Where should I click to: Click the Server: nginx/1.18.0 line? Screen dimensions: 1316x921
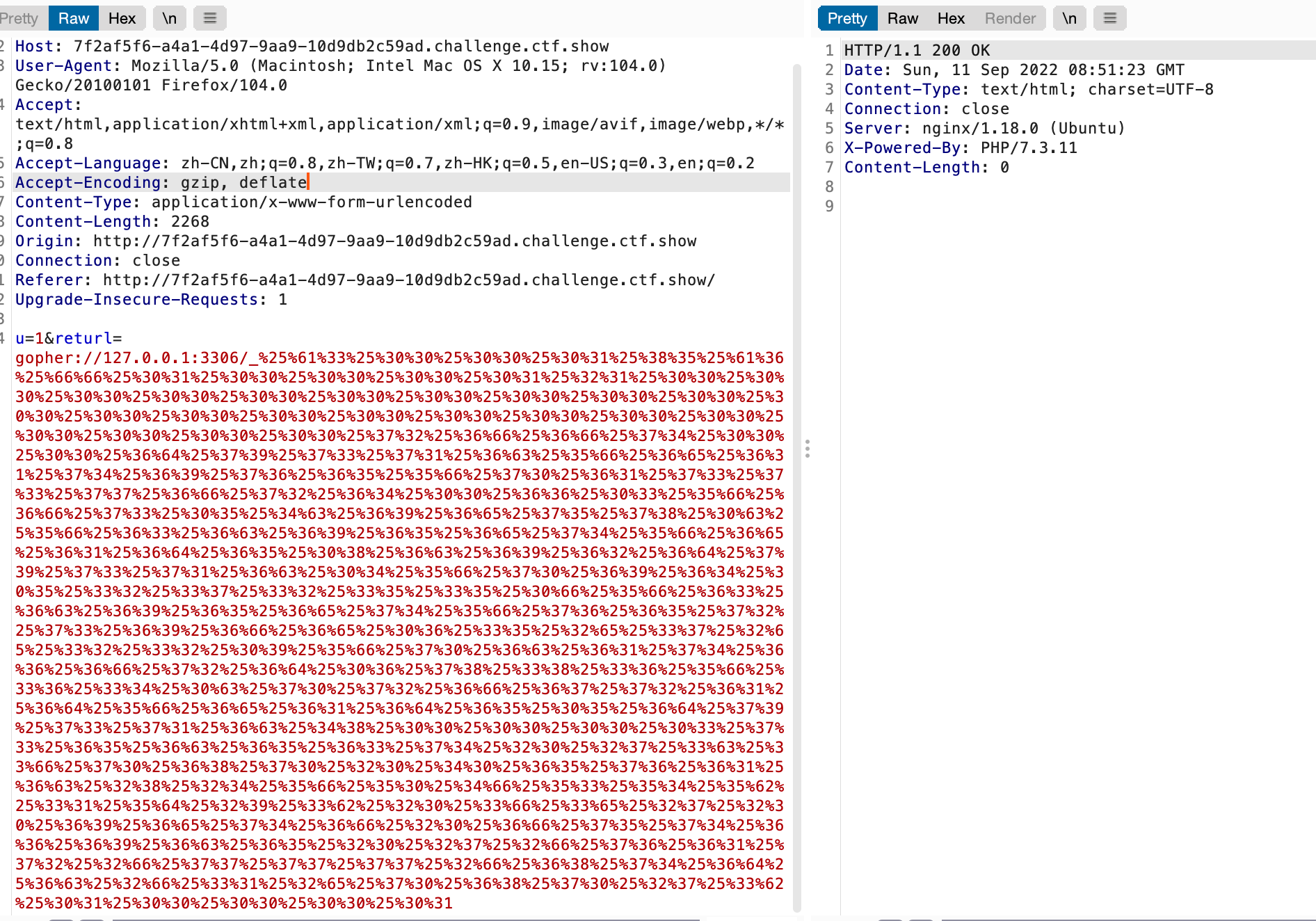[984, 129]
